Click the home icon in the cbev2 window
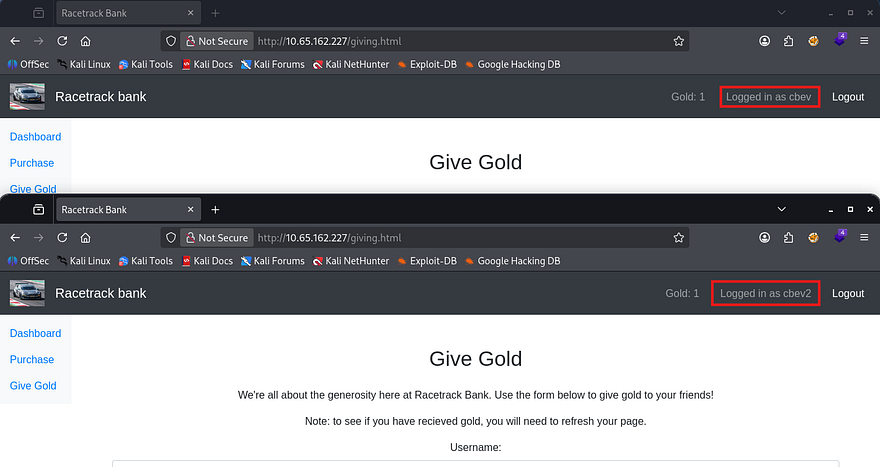 [x=86, y=238]
